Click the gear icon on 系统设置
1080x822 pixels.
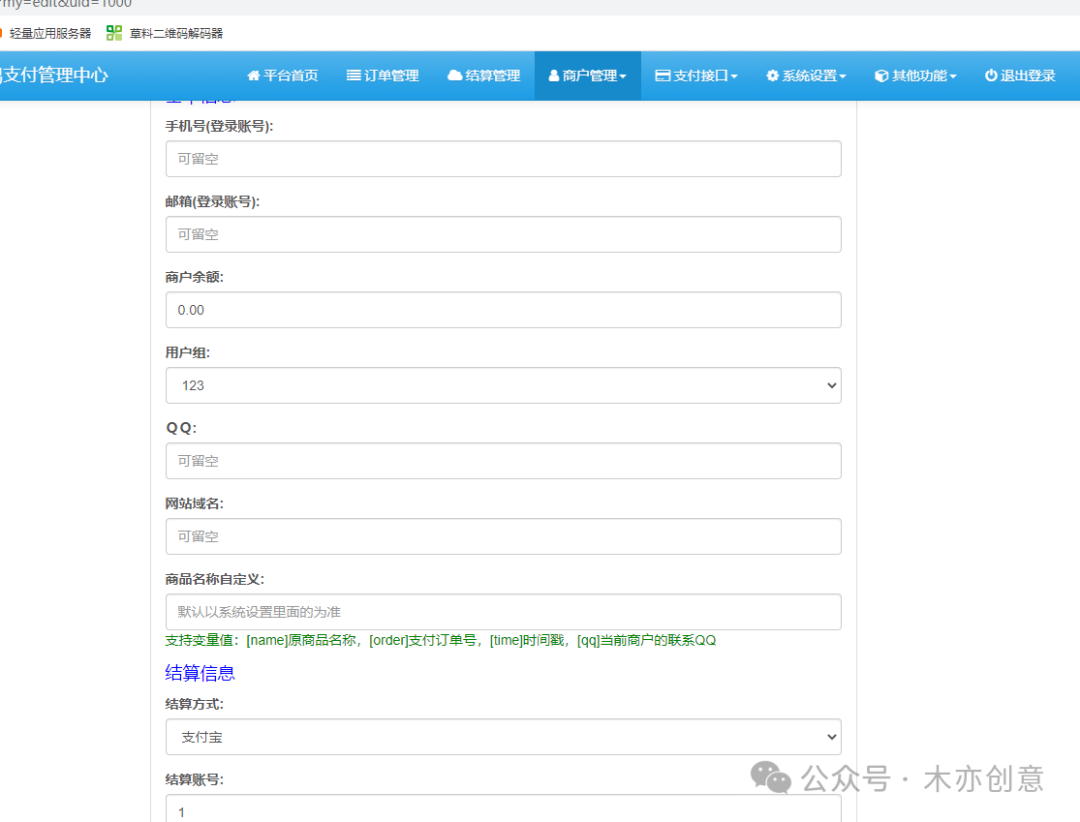click(771, 75)
